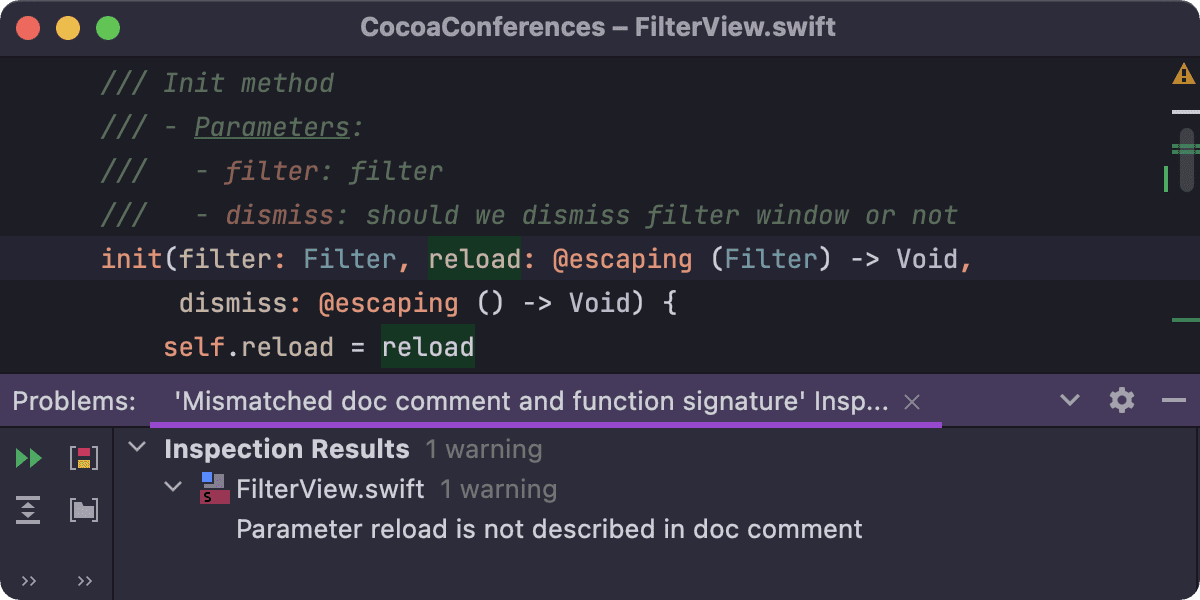Image resolution: width=1200 pixels, height=600 pixels.
Task: Click the editor vertical scrollbar thumb
Action: tap(1187, 159)
